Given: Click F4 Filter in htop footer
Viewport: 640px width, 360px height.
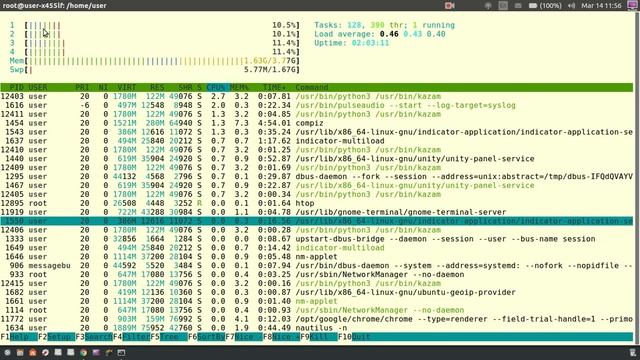Looking at the screenshot, I should pyautogui.click(x=131, y=337).
